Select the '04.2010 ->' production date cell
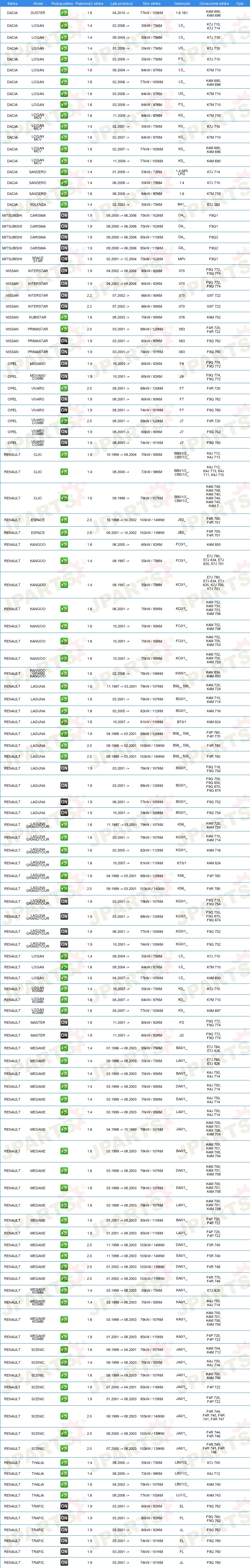The image size is (250, 1568). point(121,13)
